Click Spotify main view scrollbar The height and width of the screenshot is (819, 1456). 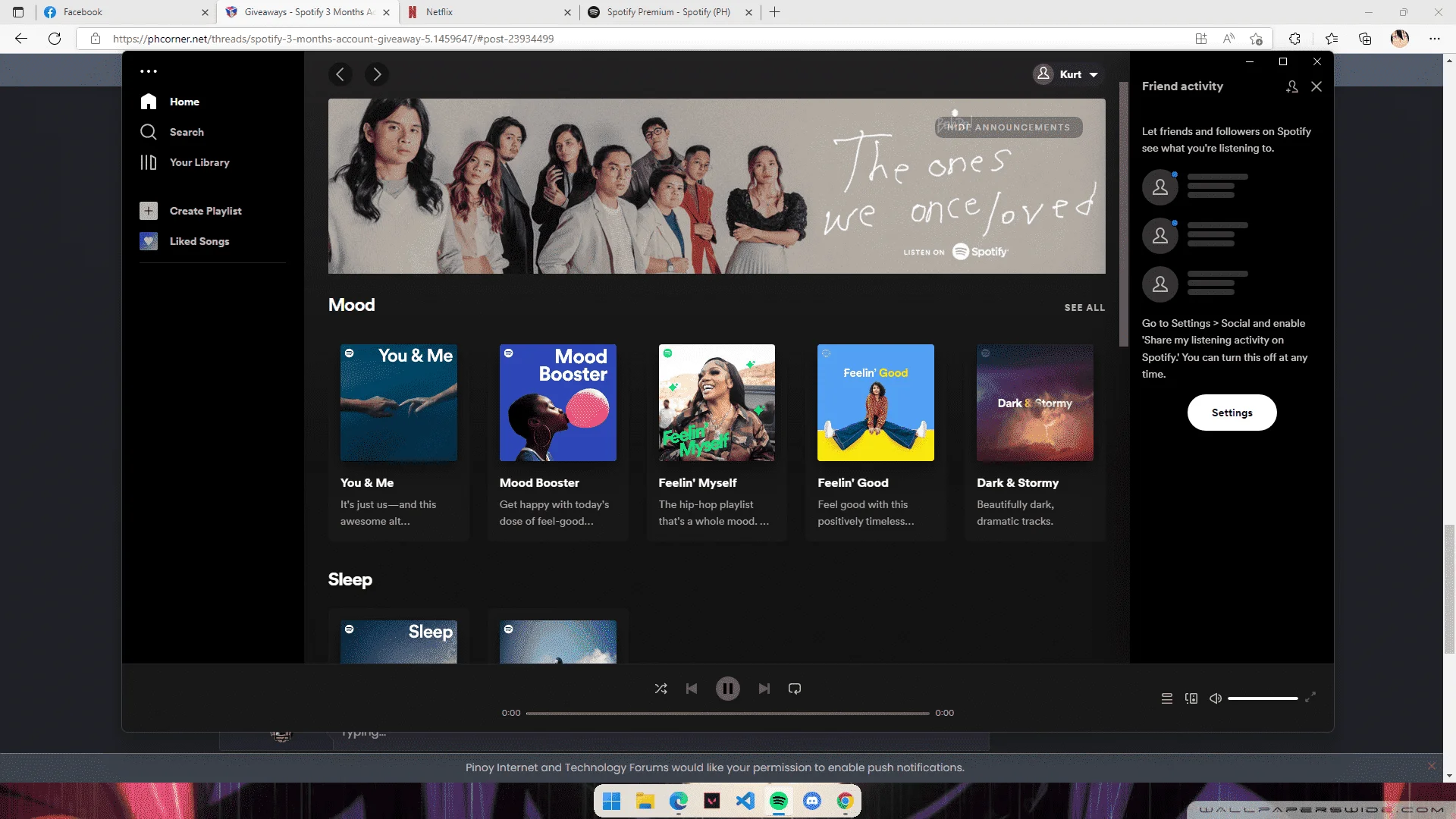(x=1124, y=214)
